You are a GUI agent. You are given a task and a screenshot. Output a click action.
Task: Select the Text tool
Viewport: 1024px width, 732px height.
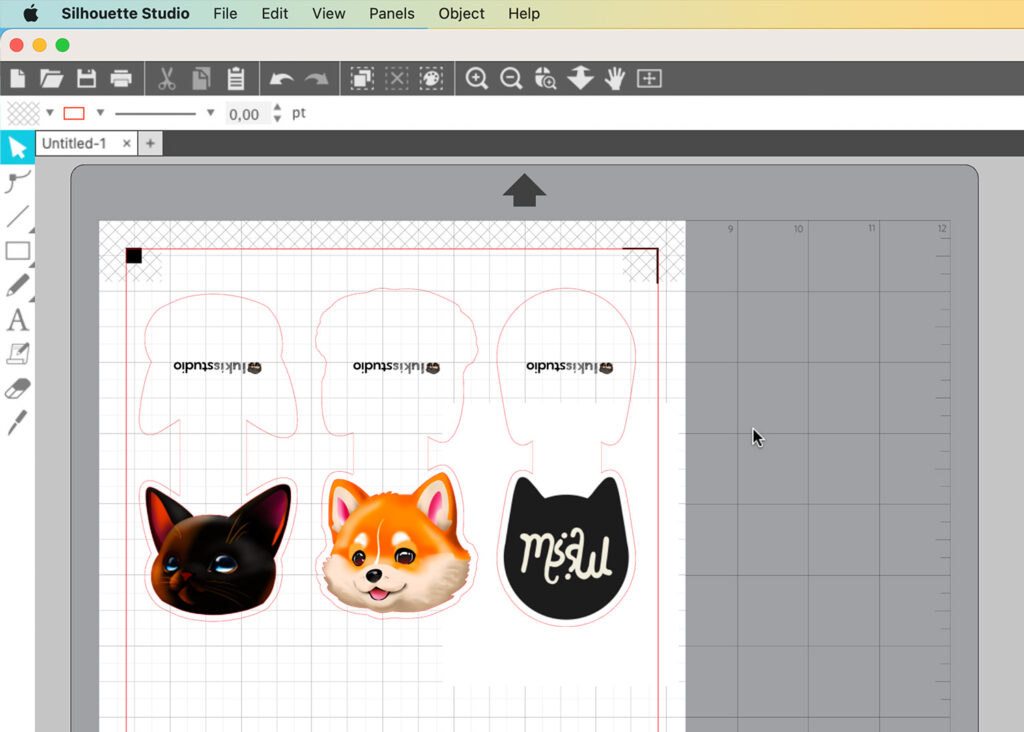(x=17, y=320)
